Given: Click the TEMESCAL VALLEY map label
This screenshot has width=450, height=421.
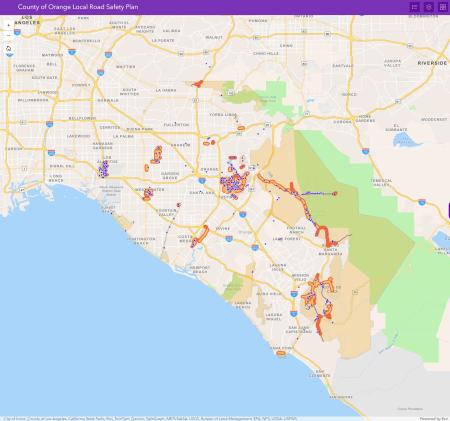Looking at the screenshot, I should click(x=382, y=182).
